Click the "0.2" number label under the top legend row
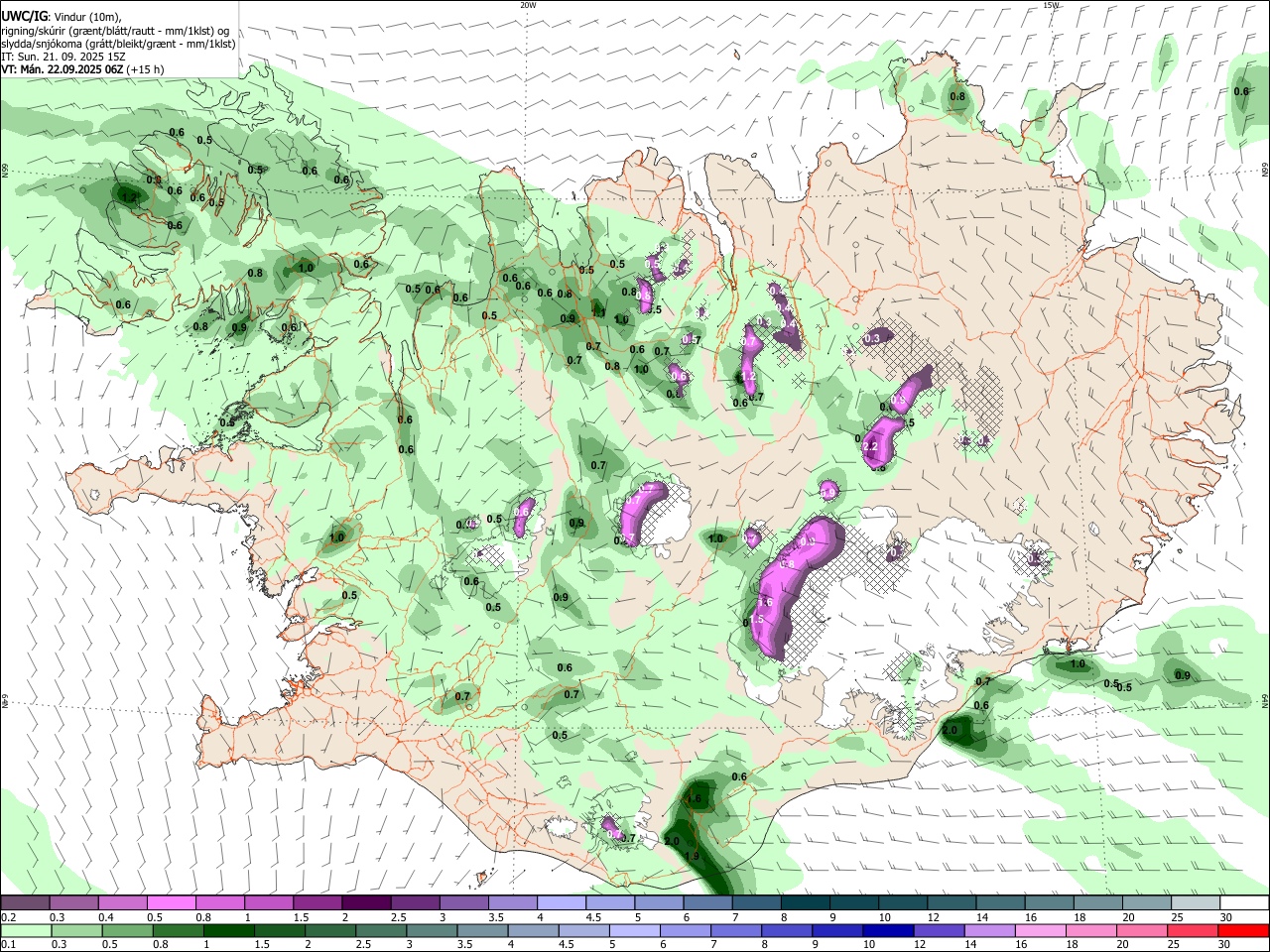 point(7,917)
